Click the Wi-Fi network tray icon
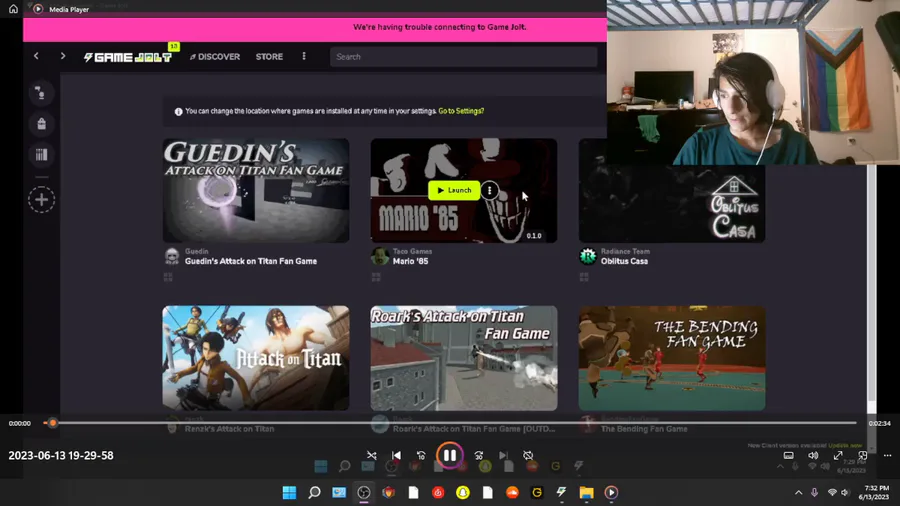 point(832,492)
